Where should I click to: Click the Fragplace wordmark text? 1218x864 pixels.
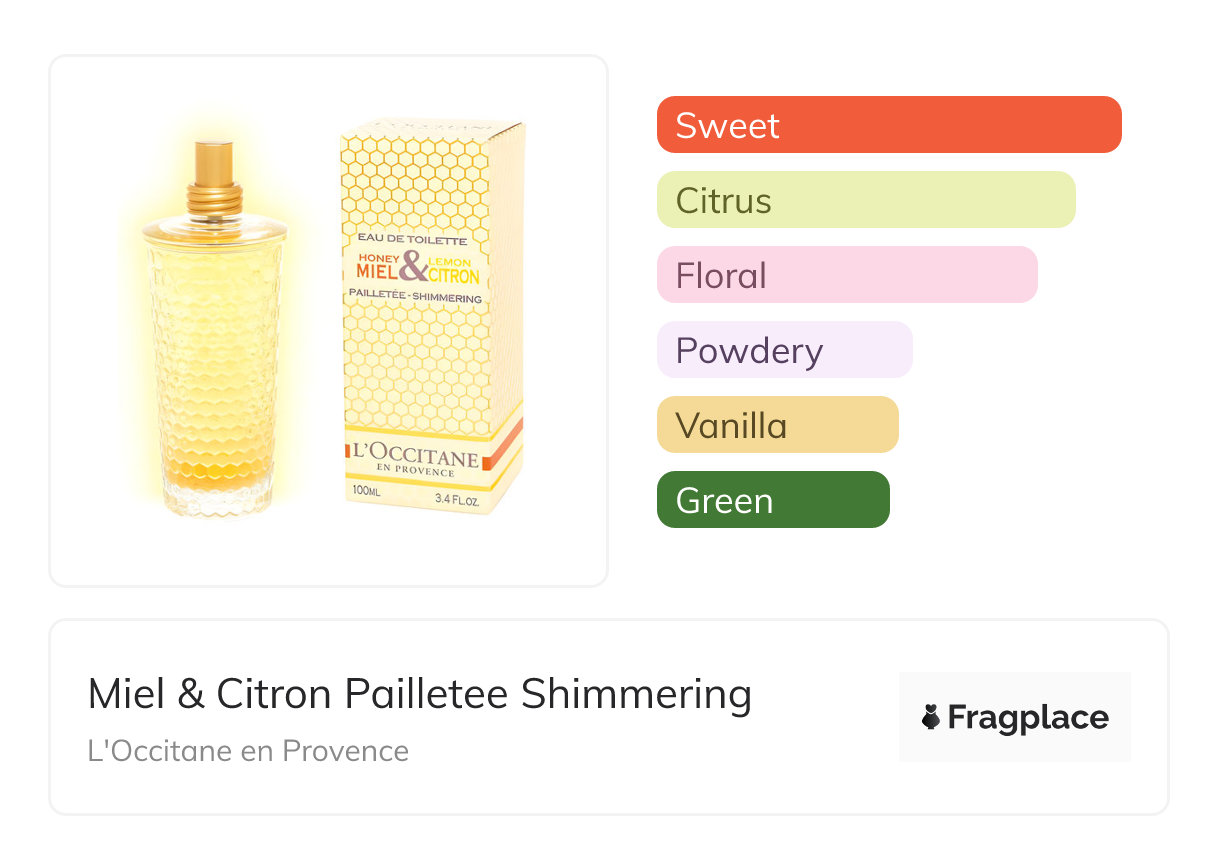coord(1028,717)
